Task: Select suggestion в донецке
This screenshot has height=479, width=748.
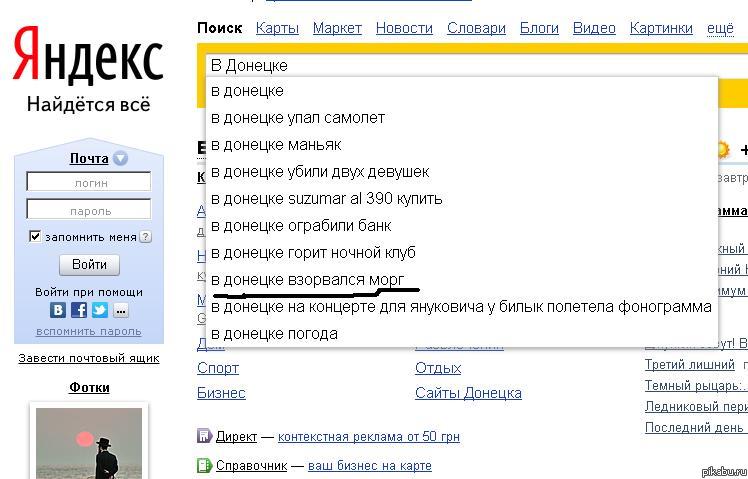Action: pyautogui.click(x=462, y=91)
